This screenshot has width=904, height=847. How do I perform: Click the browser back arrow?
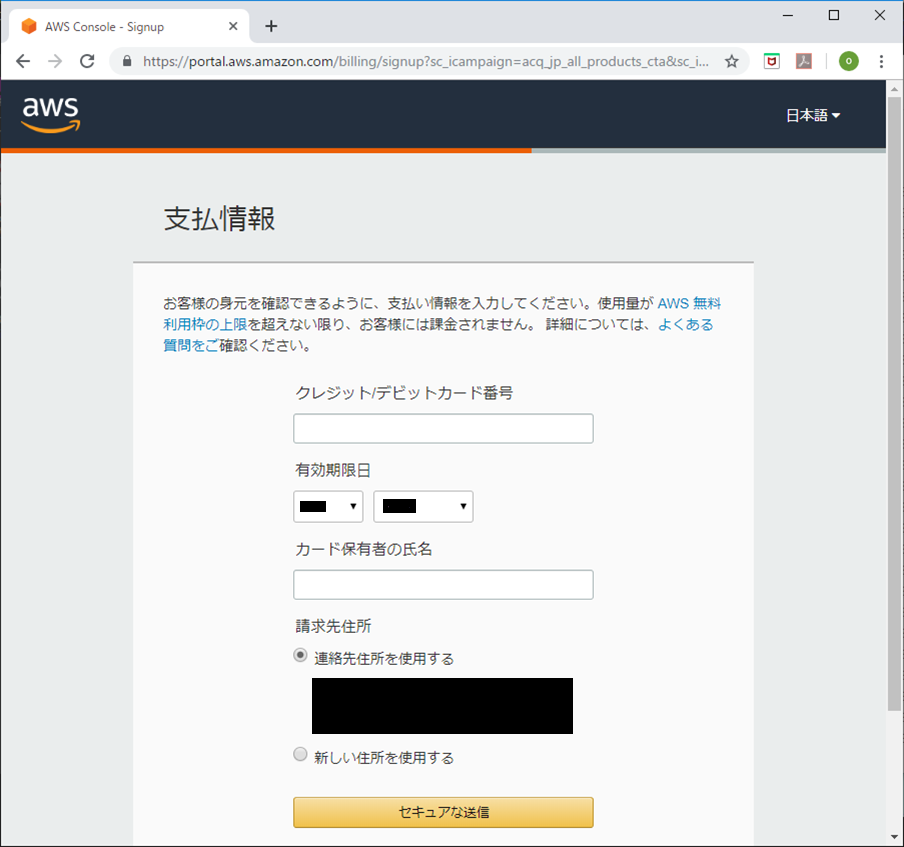tap(23, 61)
